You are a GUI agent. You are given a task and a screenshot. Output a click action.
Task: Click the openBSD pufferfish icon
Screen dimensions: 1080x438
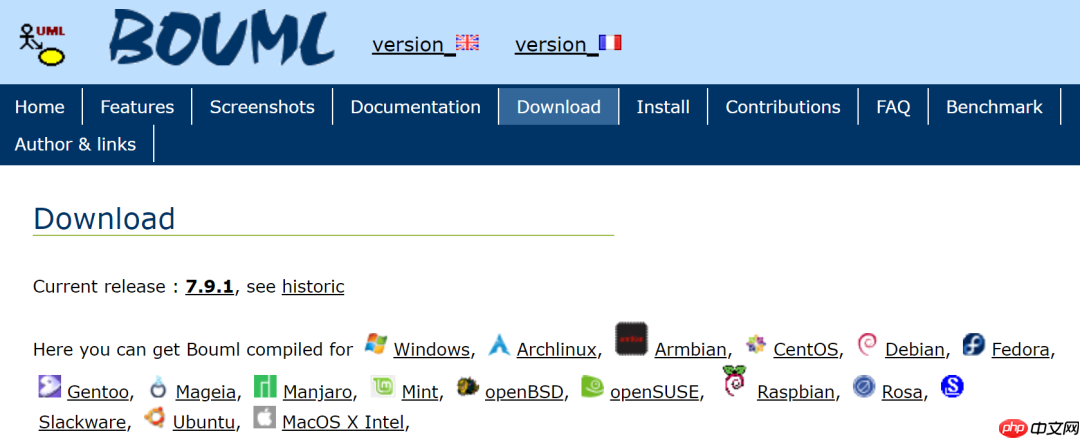click(468, 387)
